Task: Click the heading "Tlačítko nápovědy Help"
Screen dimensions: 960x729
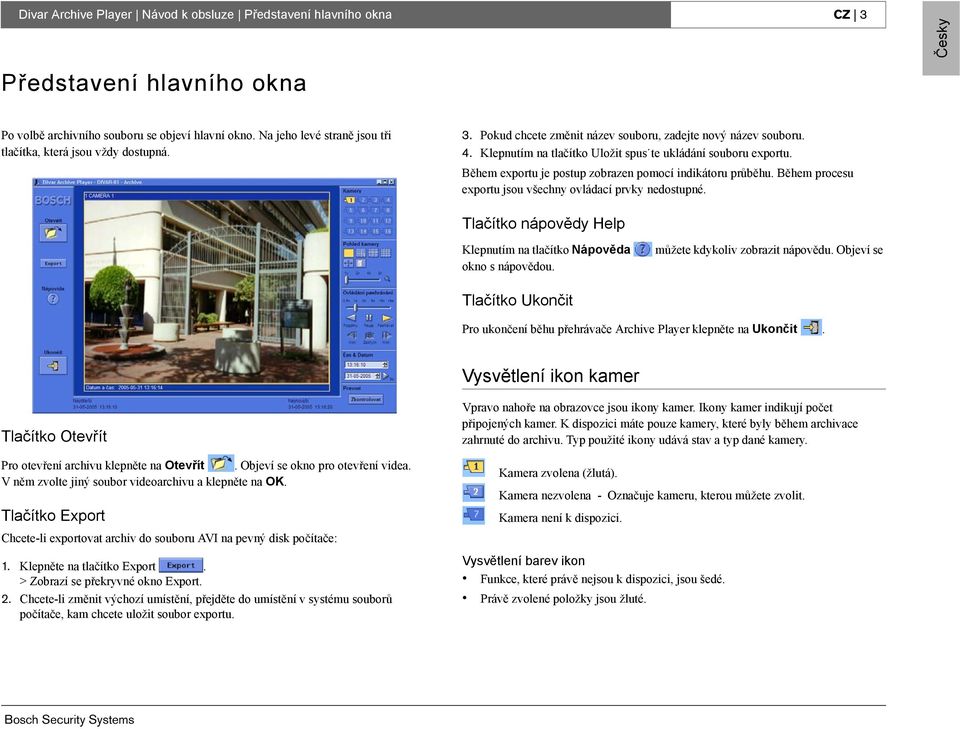Action: coord(543,223)
